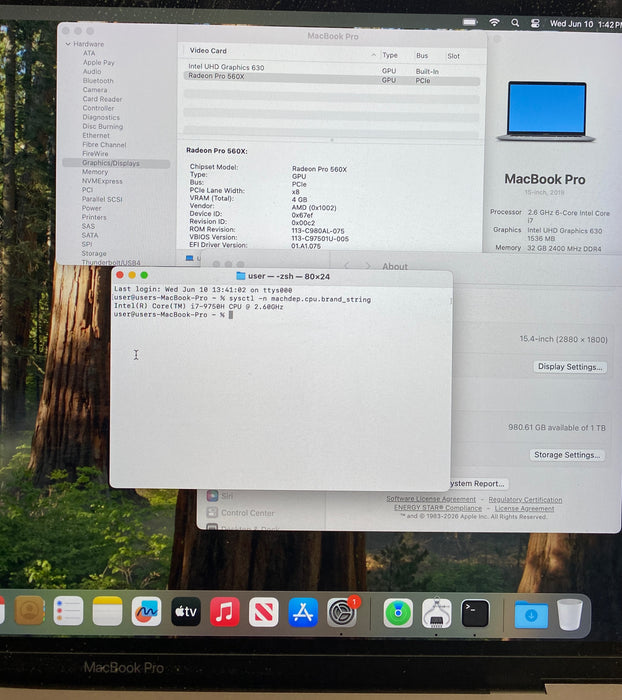Click VRAM (Total) 4 GB value
622x700 pixels.
pyautogui.click(x=299, y=200)
